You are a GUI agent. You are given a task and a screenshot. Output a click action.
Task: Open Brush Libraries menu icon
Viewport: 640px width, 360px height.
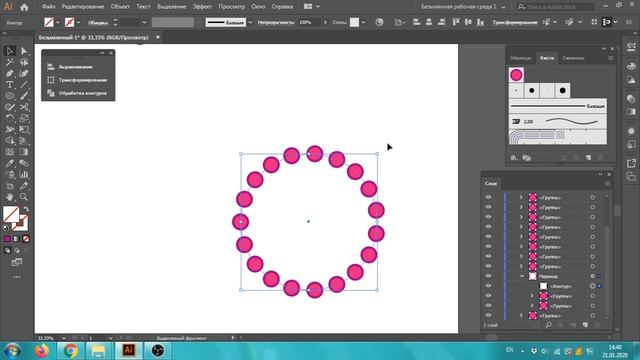click(x=514, y=158)
